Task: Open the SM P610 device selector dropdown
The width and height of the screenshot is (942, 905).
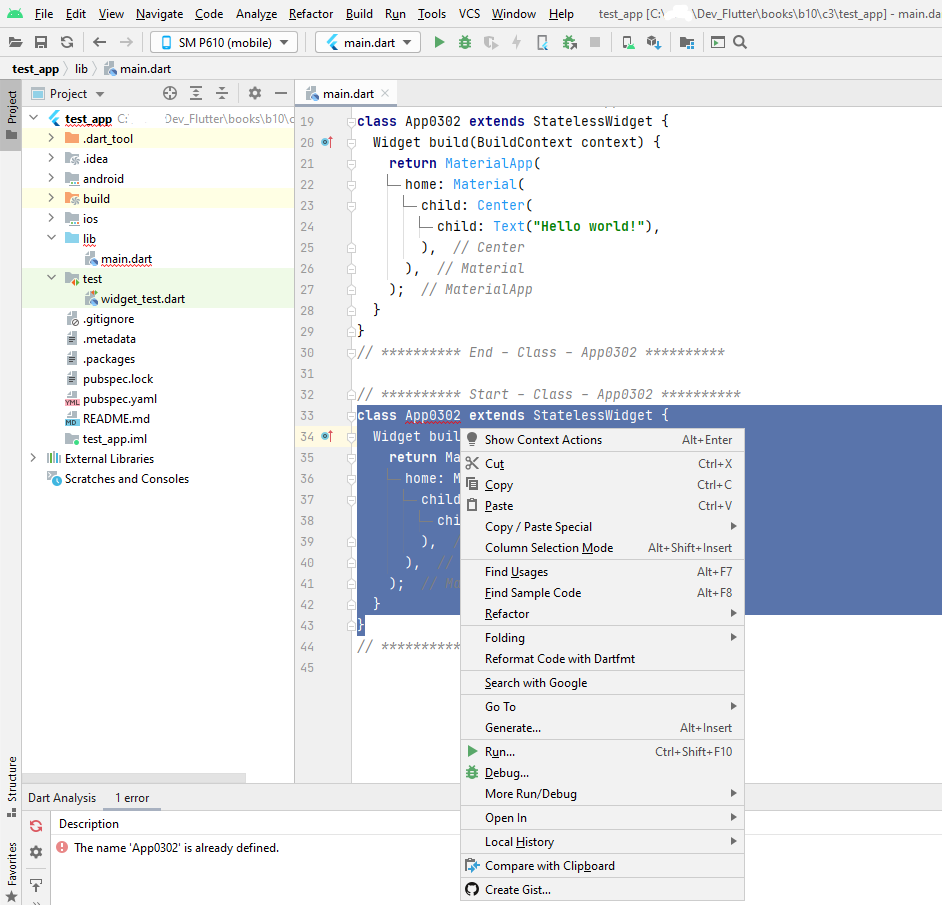Action: tap(224, 42)
